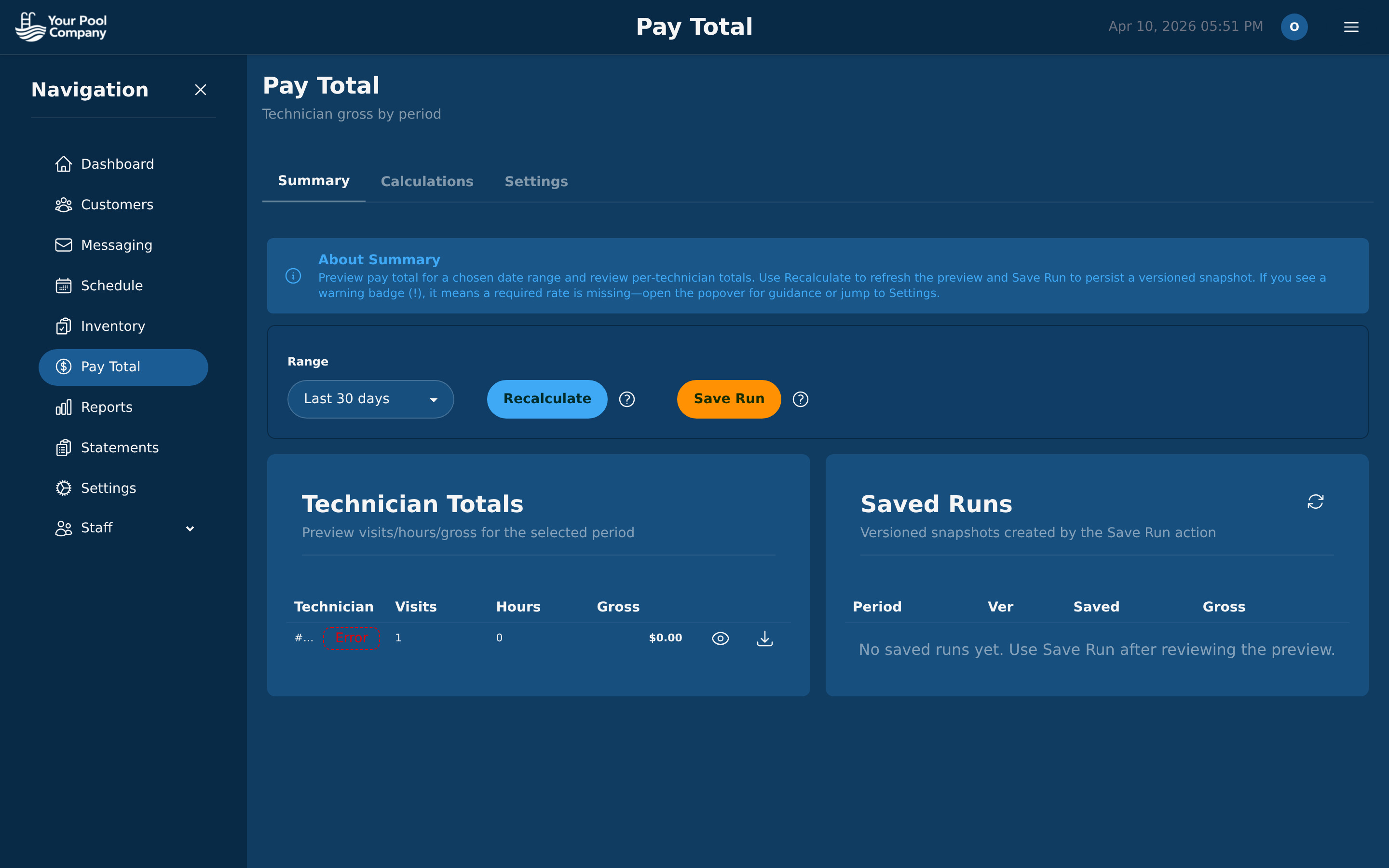Open the Save Run help popover
Screen dimensions: 1389x868
(x=800, y=399)
